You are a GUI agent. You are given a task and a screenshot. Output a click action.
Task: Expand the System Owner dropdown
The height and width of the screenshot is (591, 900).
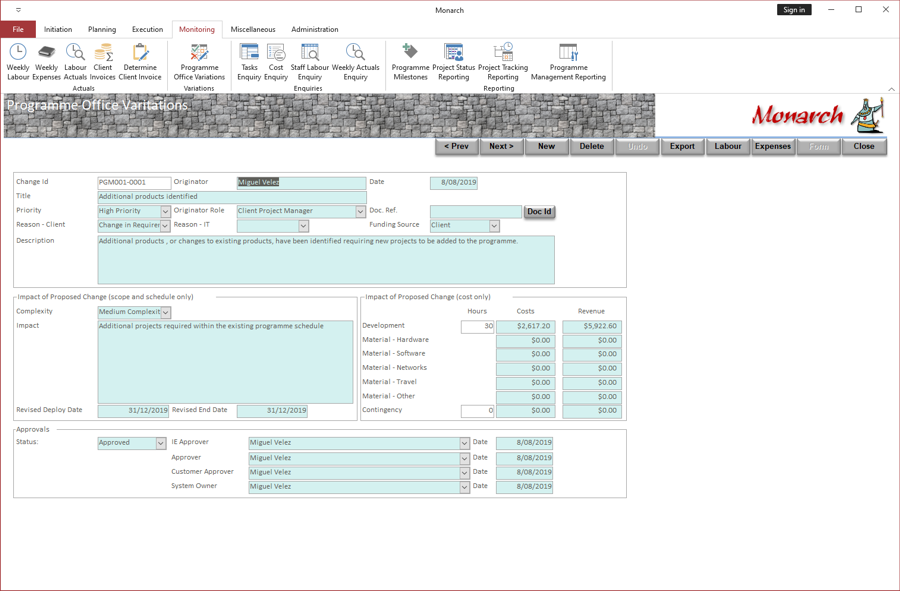[464, 487]
